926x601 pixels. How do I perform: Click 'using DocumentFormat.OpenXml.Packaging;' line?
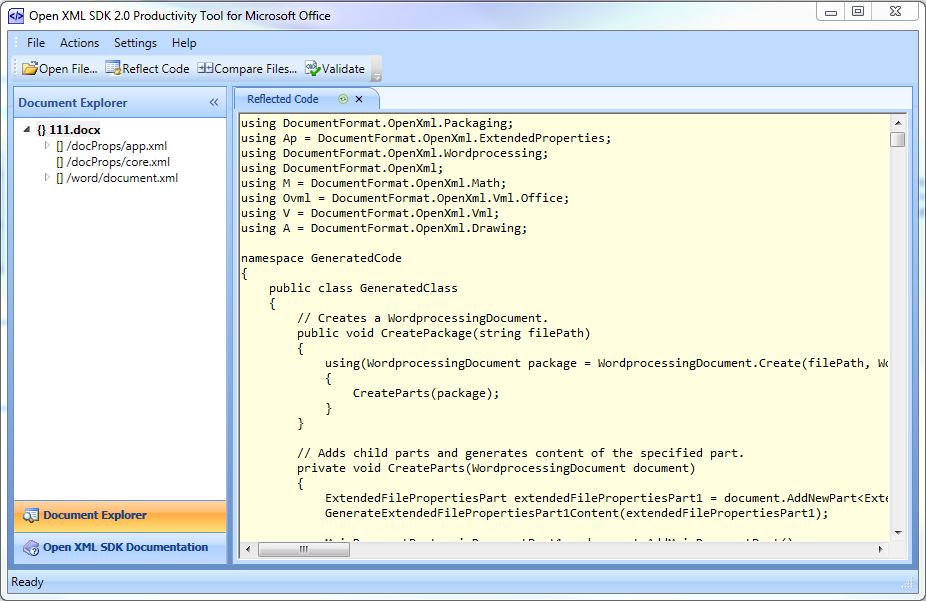tap(377, 123)
